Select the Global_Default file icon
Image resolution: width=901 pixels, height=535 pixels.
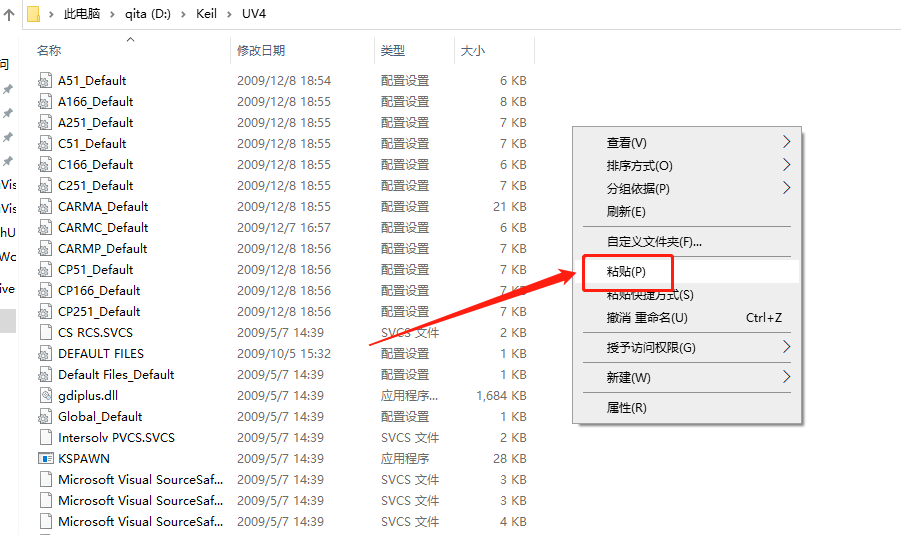(45, 417)
